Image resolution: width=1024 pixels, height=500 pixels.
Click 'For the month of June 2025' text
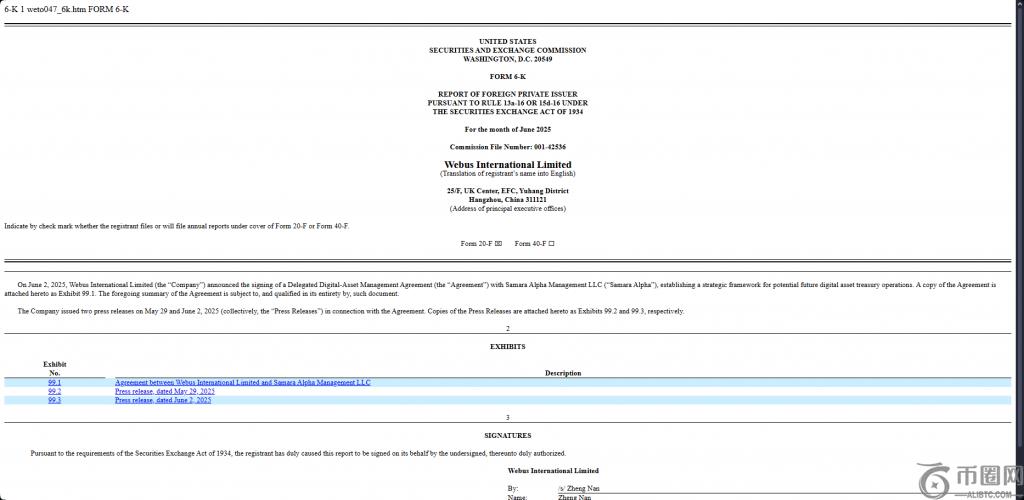[507, 130]
